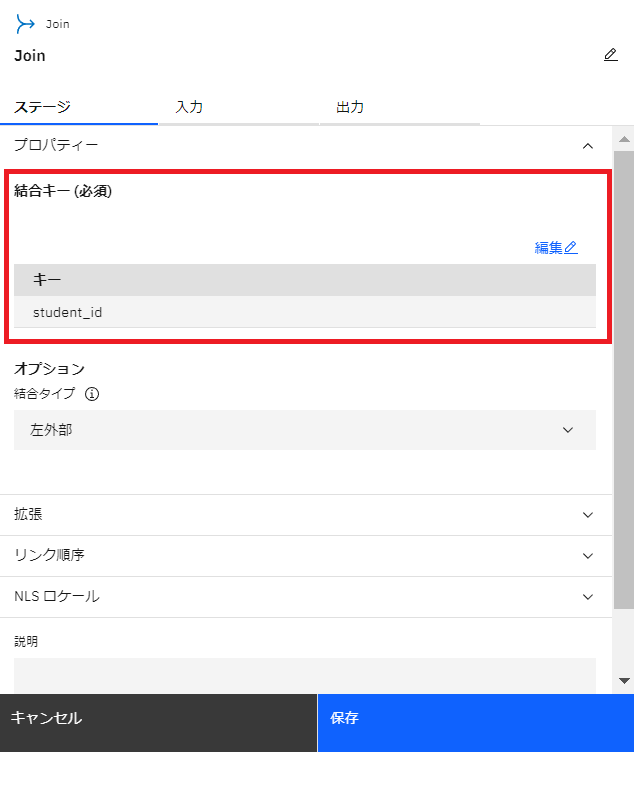This screenshot has height=785, width=634.
Task: Open the 結合タイプ dropdown showing 左外部
Action: [x=304, y=430]
